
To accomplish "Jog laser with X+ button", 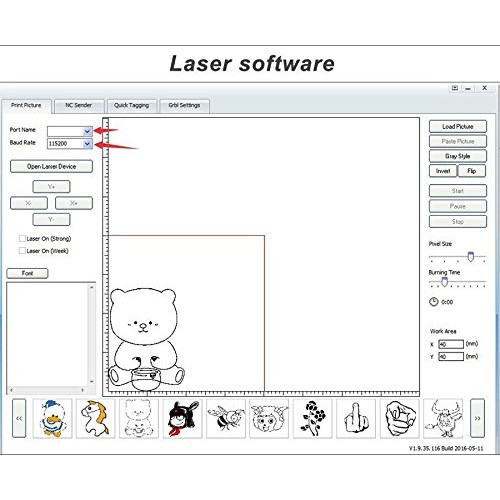I will click(x=74, y=203).
